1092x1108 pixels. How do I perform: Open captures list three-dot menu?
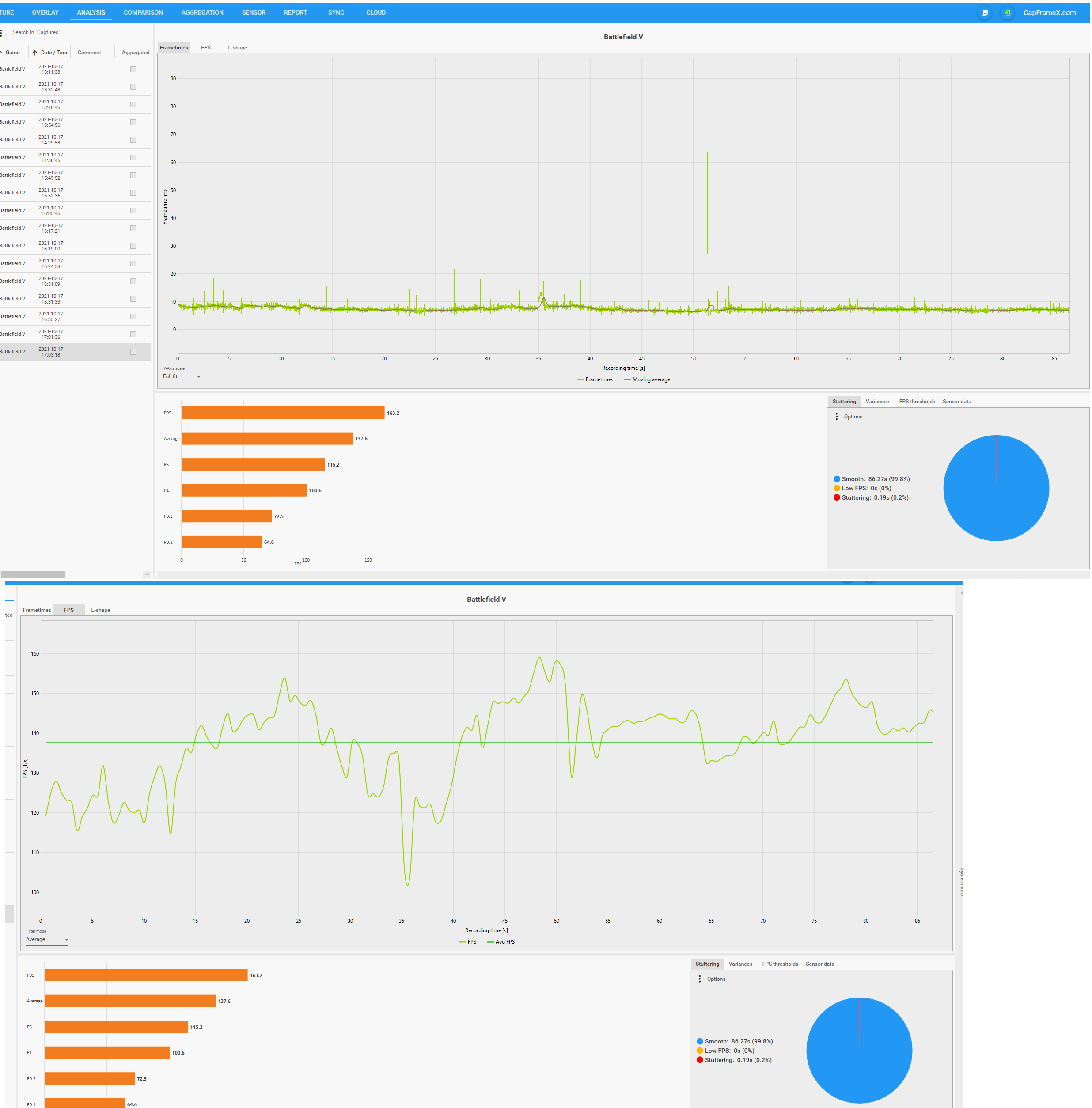2,33
